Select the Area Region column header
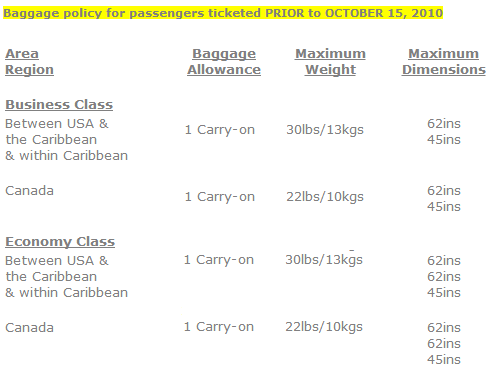 [x=29, y=62]
